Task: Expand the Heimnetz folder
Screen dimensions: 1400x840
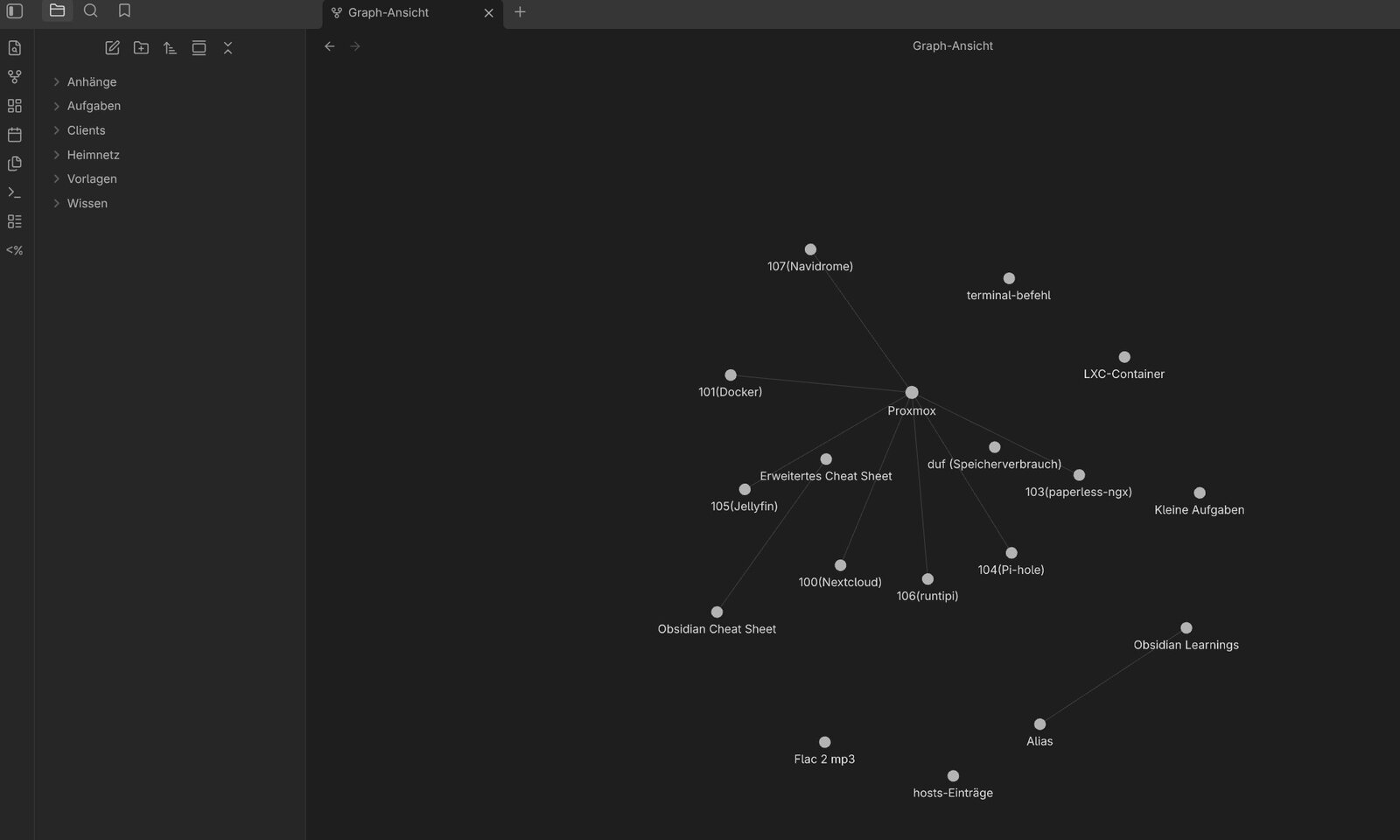Action: click(x=93, y=155)
